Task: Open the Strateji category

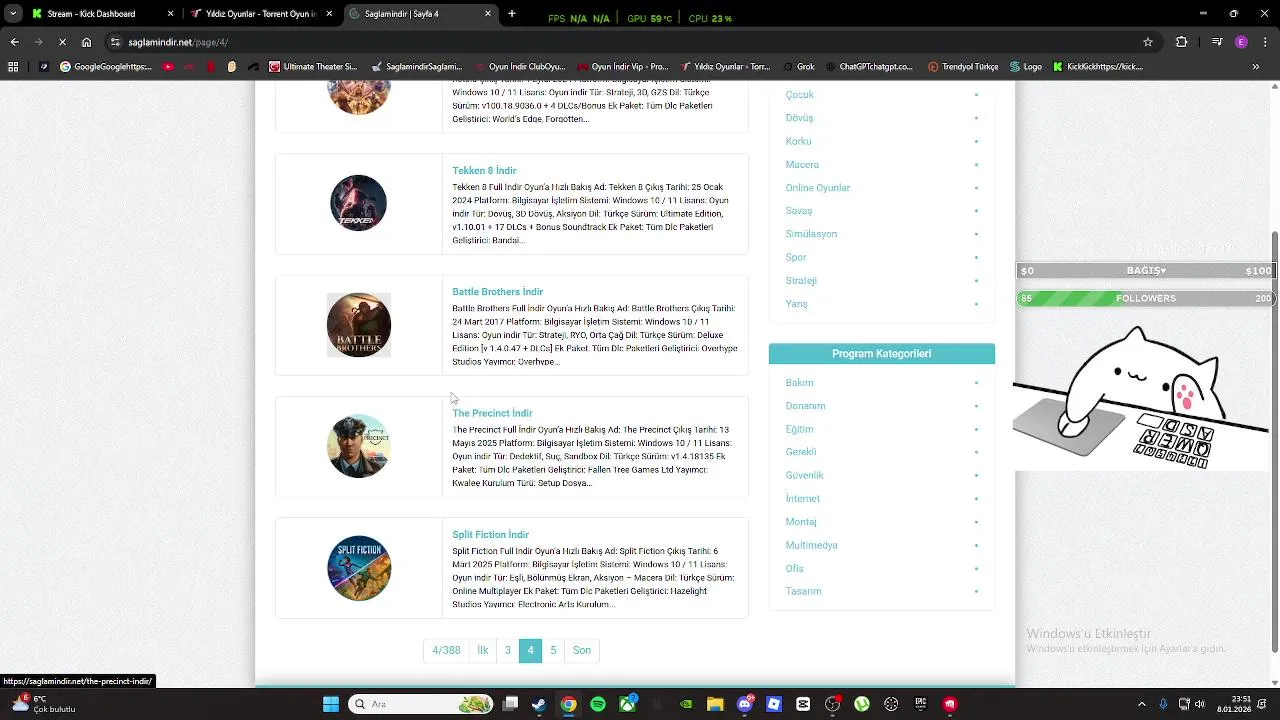Action: (801, 281)
